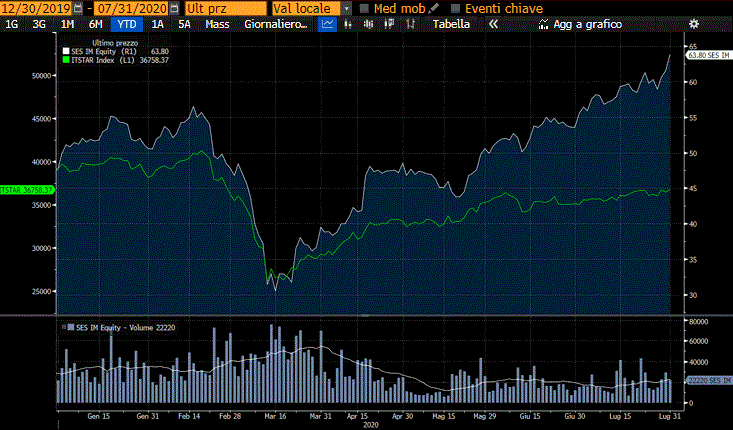Click the Ult prz price field
This screenshot has width=733, height=430.
(x=226, y=8)
